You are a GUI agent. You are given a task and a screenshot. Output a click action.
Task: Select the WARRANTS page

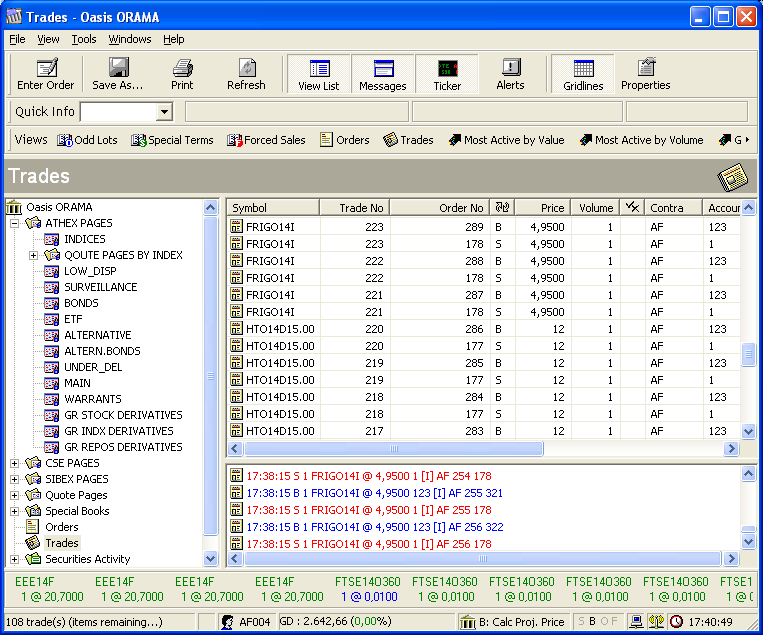[93, 399]
